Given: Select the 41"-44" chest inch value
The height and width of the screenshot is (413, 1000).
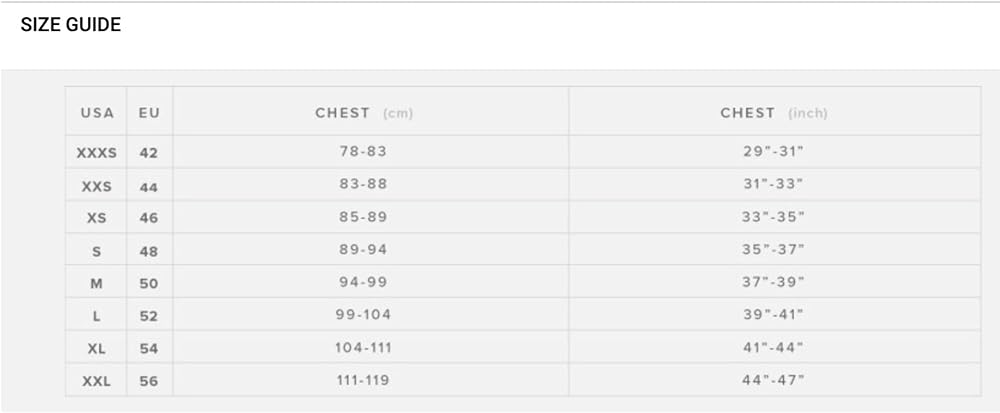Looking at the screenshot, I should [773, 348].
